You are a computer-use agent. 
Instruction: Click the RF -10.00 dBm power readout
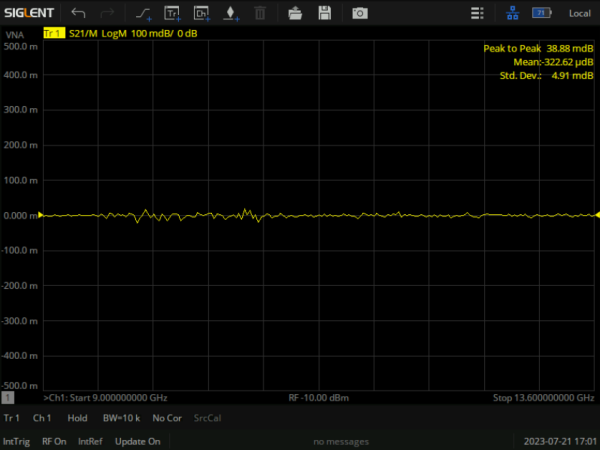319,398
